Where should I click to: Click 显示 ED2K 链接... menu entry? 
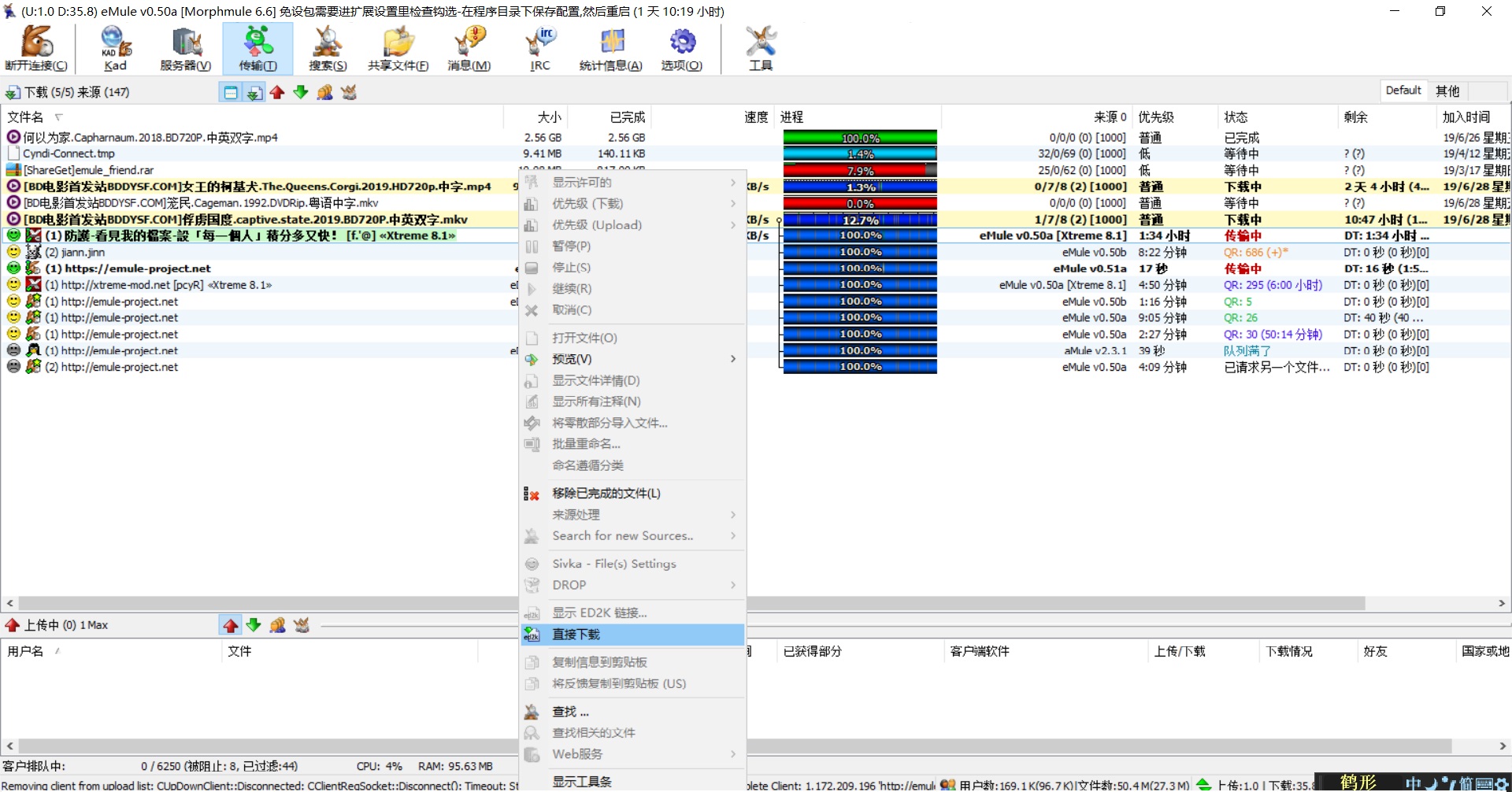632,613
